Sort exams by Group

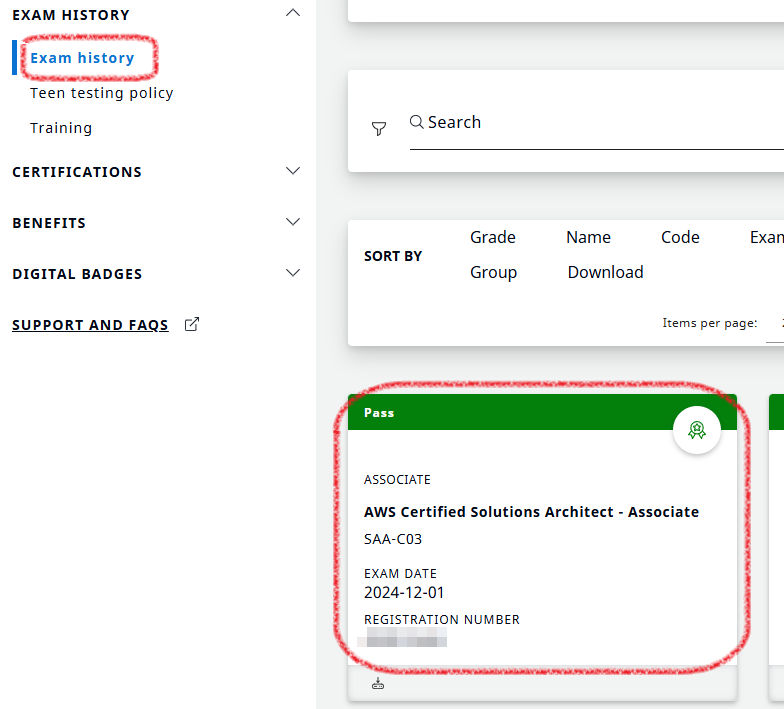494,272
